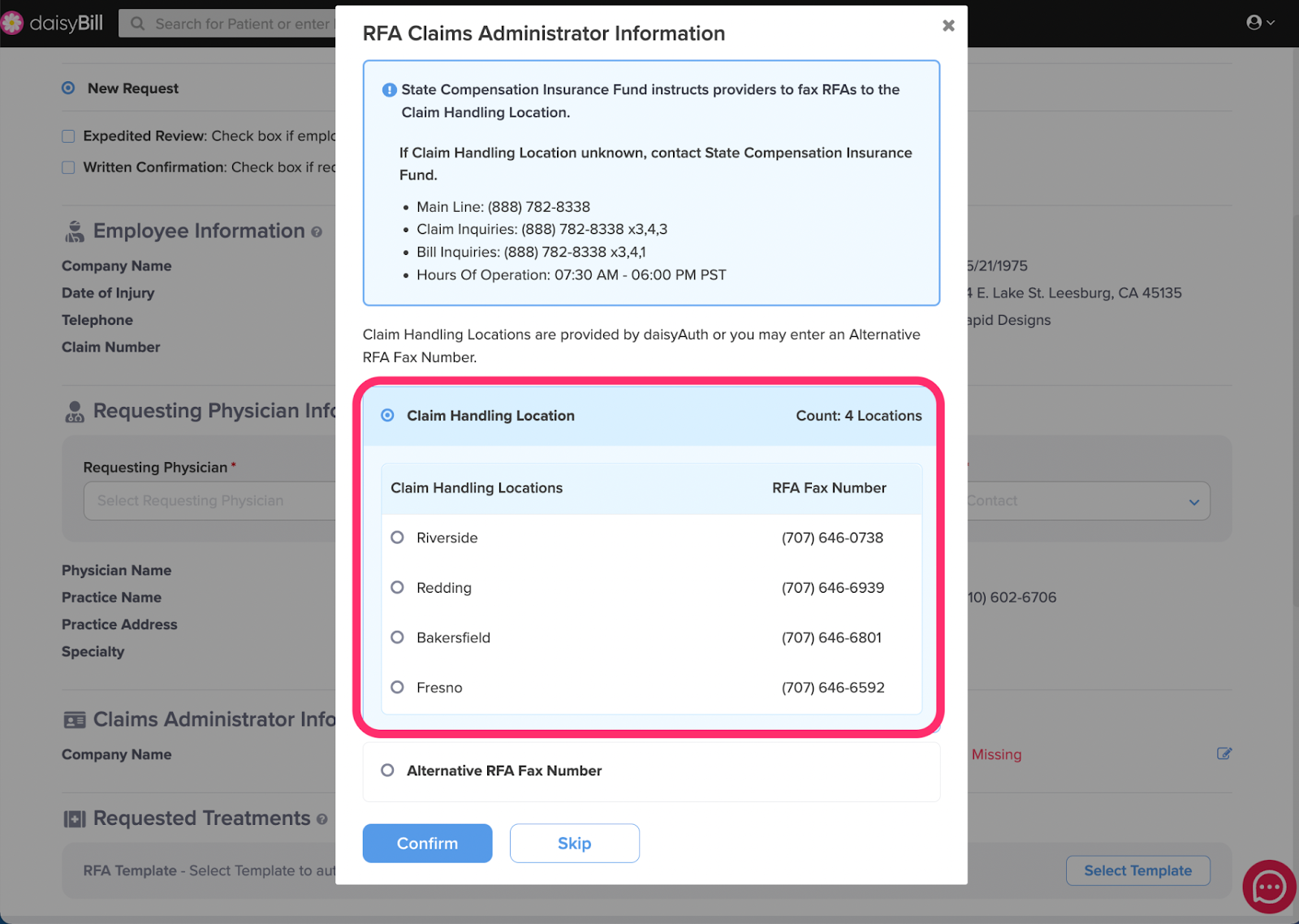Click the Bakersfield fax number (707) 646-6801
The image size is (1299, 924).
[x=831, y=637]
